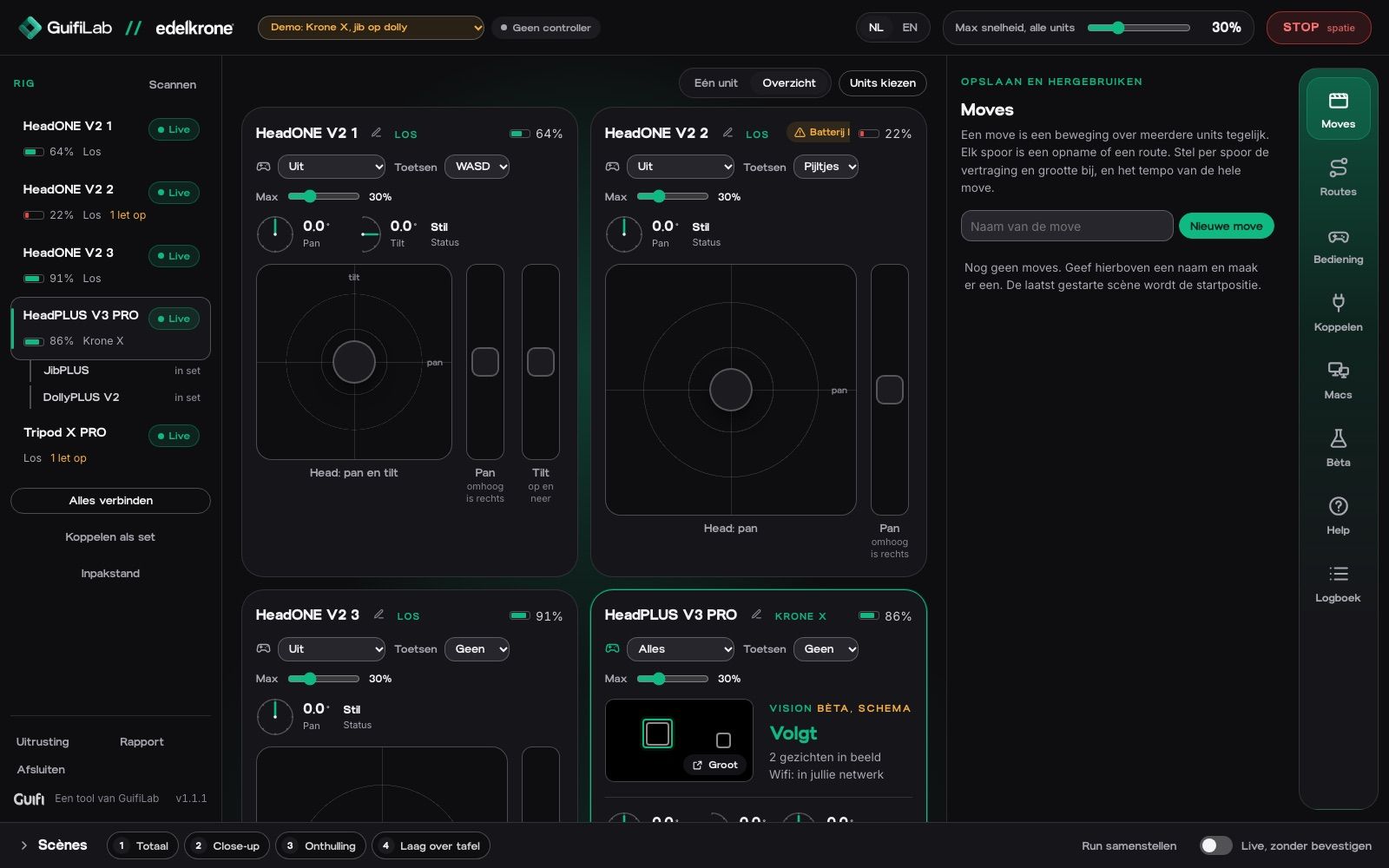Click the Units kiezen button
Image resolution: width=1389 pixels, height=868 pixels.
click(x=882, y=83)
